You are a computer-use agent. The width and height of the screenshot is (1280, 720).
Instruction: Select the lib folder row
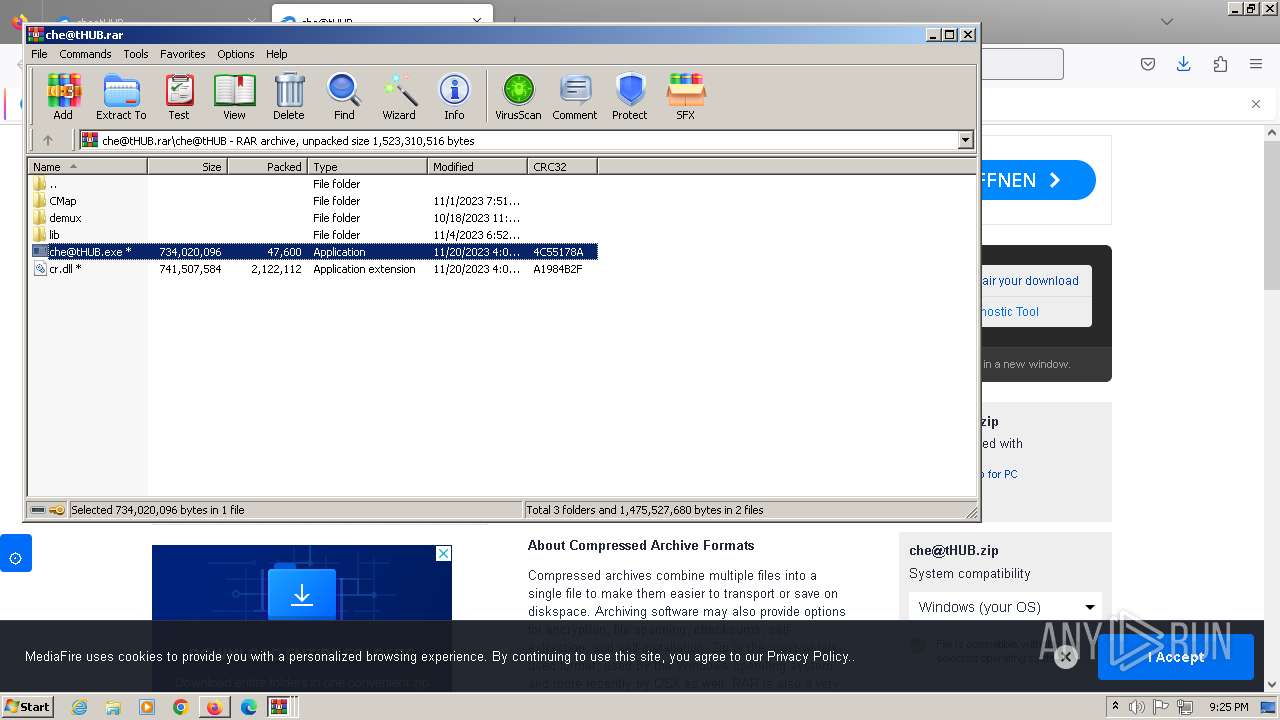click(x=314, y=235)
